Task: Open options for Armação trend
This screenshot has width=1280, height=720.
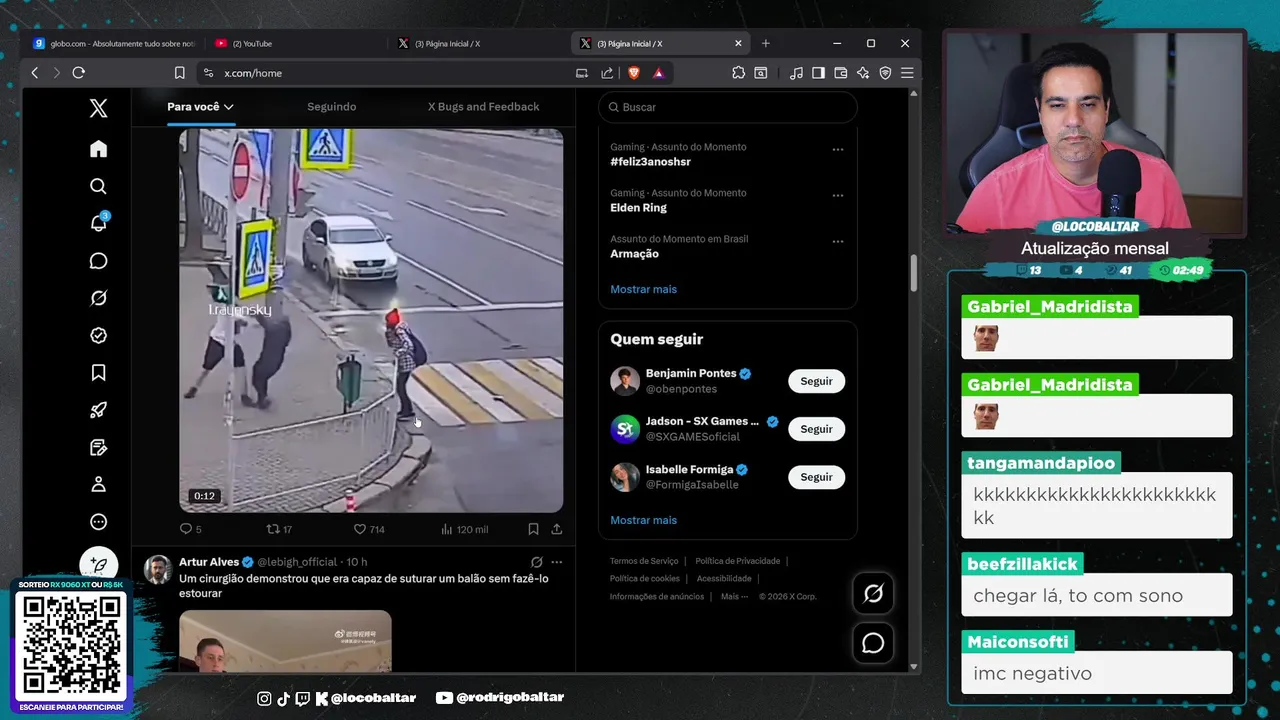Action: click(838, 242)
